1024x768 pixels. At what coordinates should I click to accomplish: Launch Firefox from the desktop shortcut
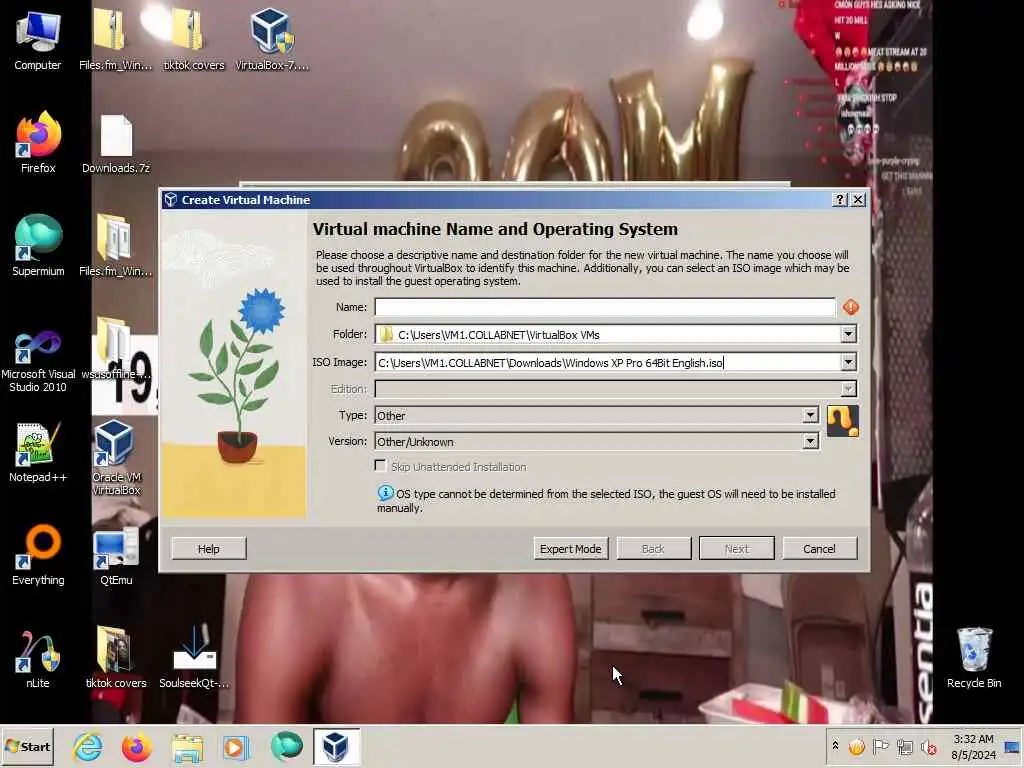pyautogui.click(x=38, y=143)
